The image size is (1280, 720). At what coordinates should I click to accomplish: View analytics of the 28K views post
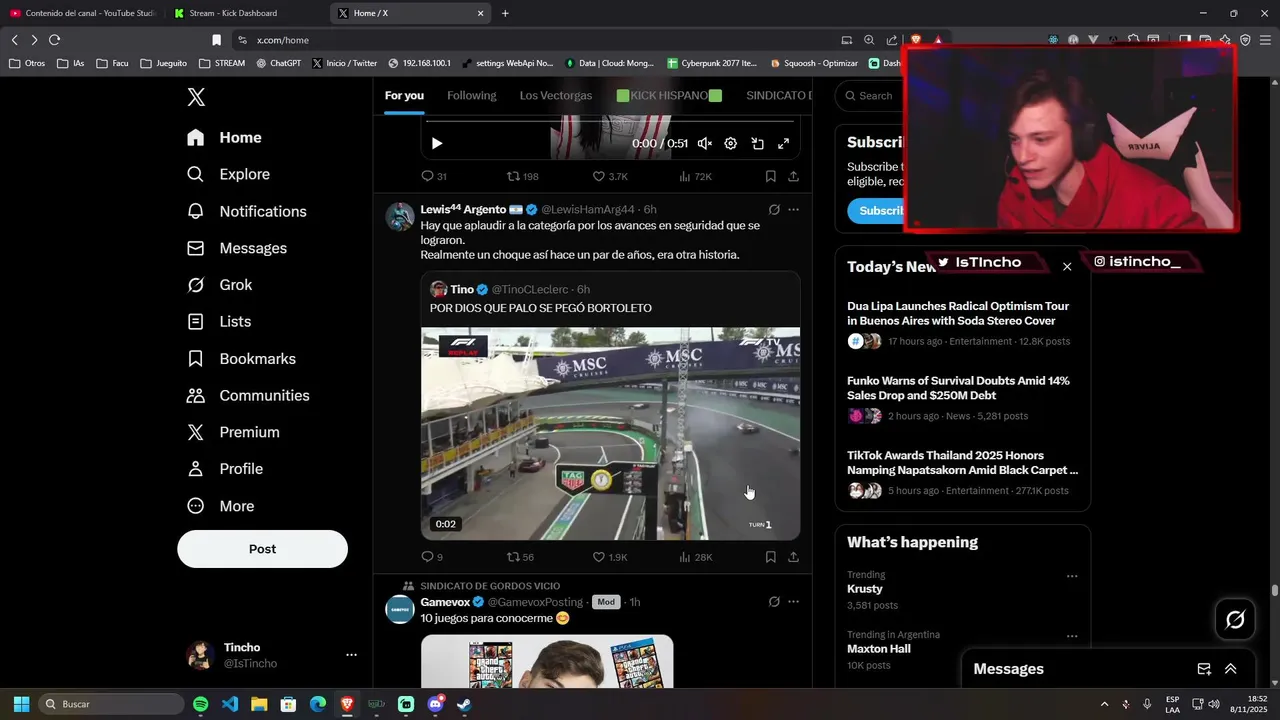695,557
